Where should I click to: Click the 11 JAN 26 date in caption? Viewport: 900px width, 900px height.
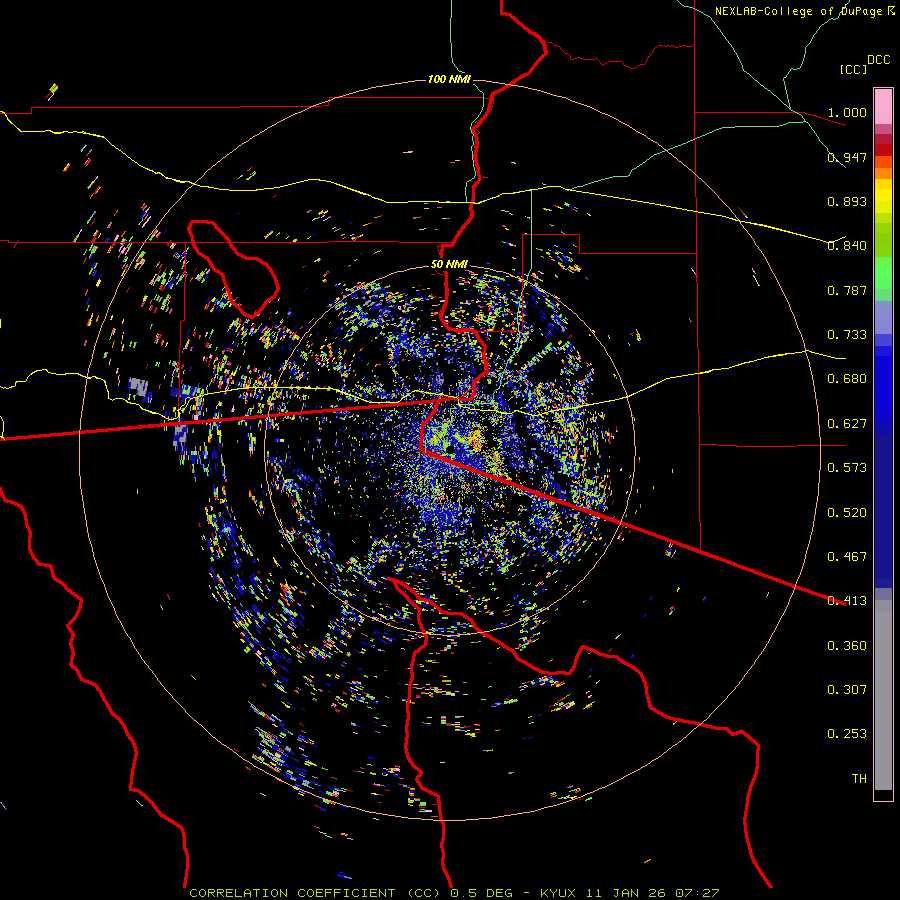coord(626,893)
